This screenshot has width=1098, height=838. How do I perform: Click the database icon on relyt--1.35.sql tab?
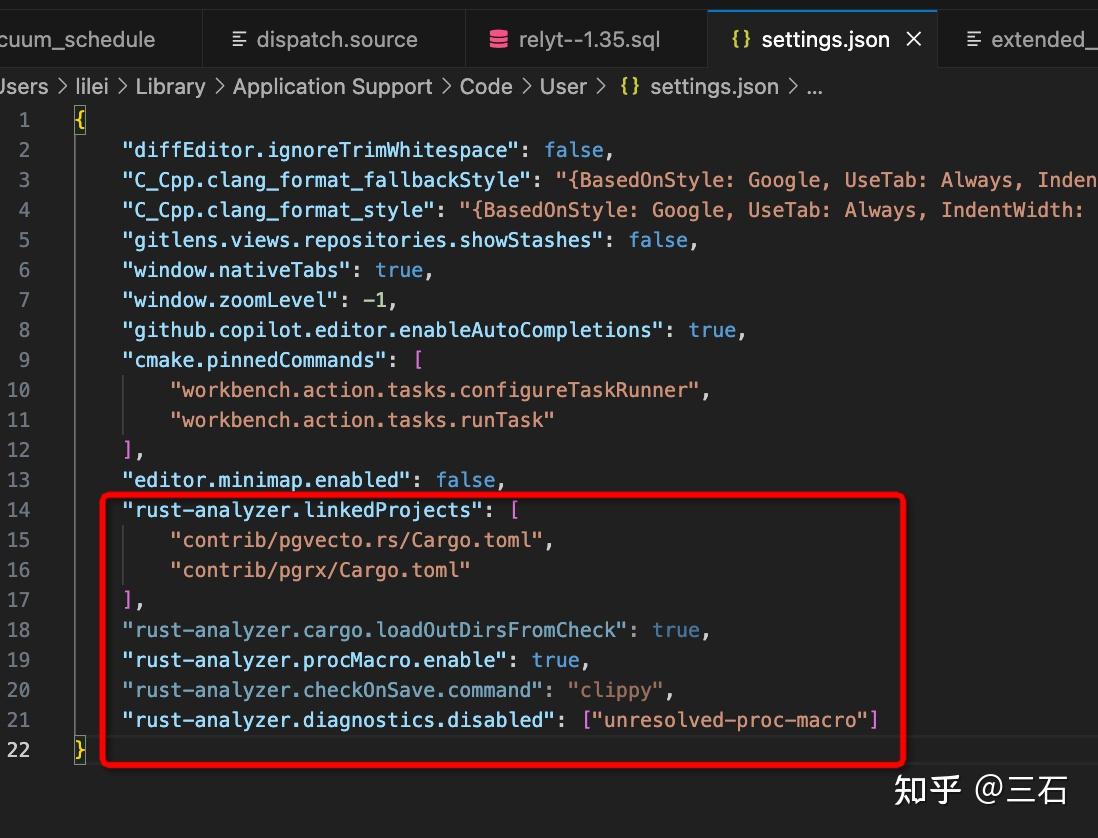497,39
